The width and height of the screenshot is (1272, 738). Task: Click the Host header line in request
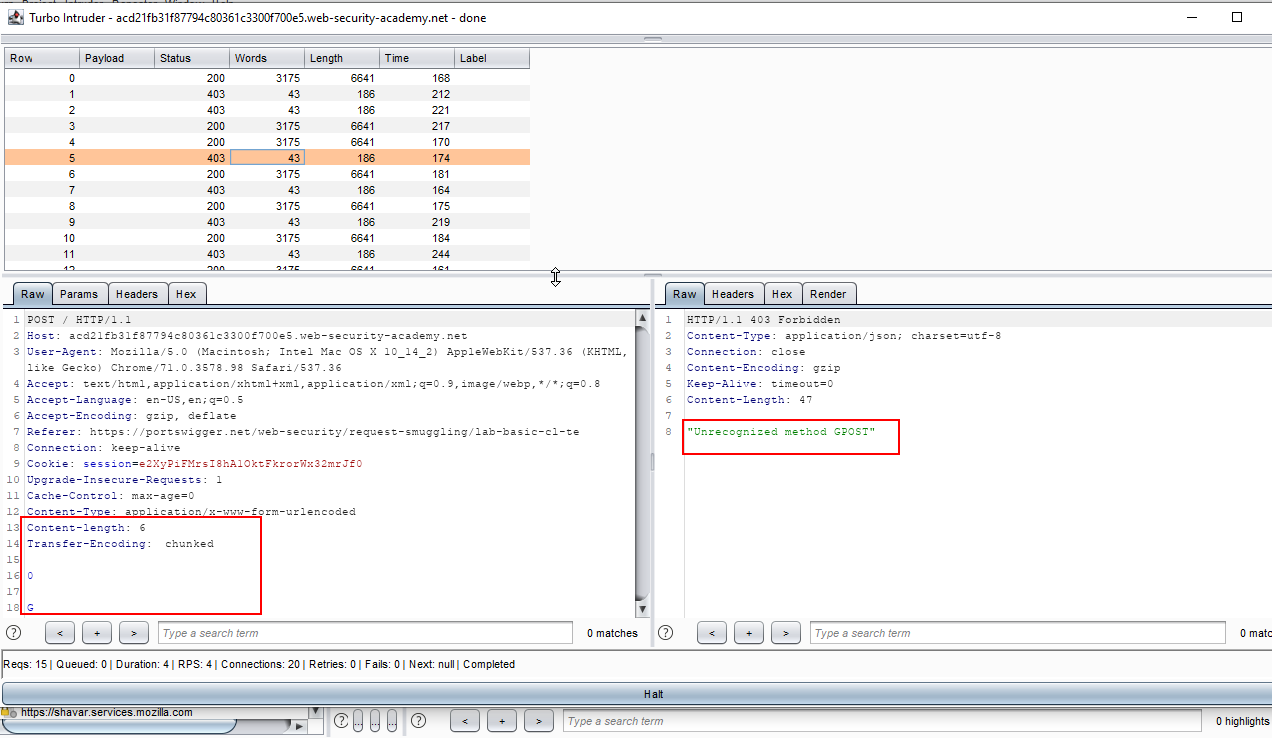(x=247, y=336)
